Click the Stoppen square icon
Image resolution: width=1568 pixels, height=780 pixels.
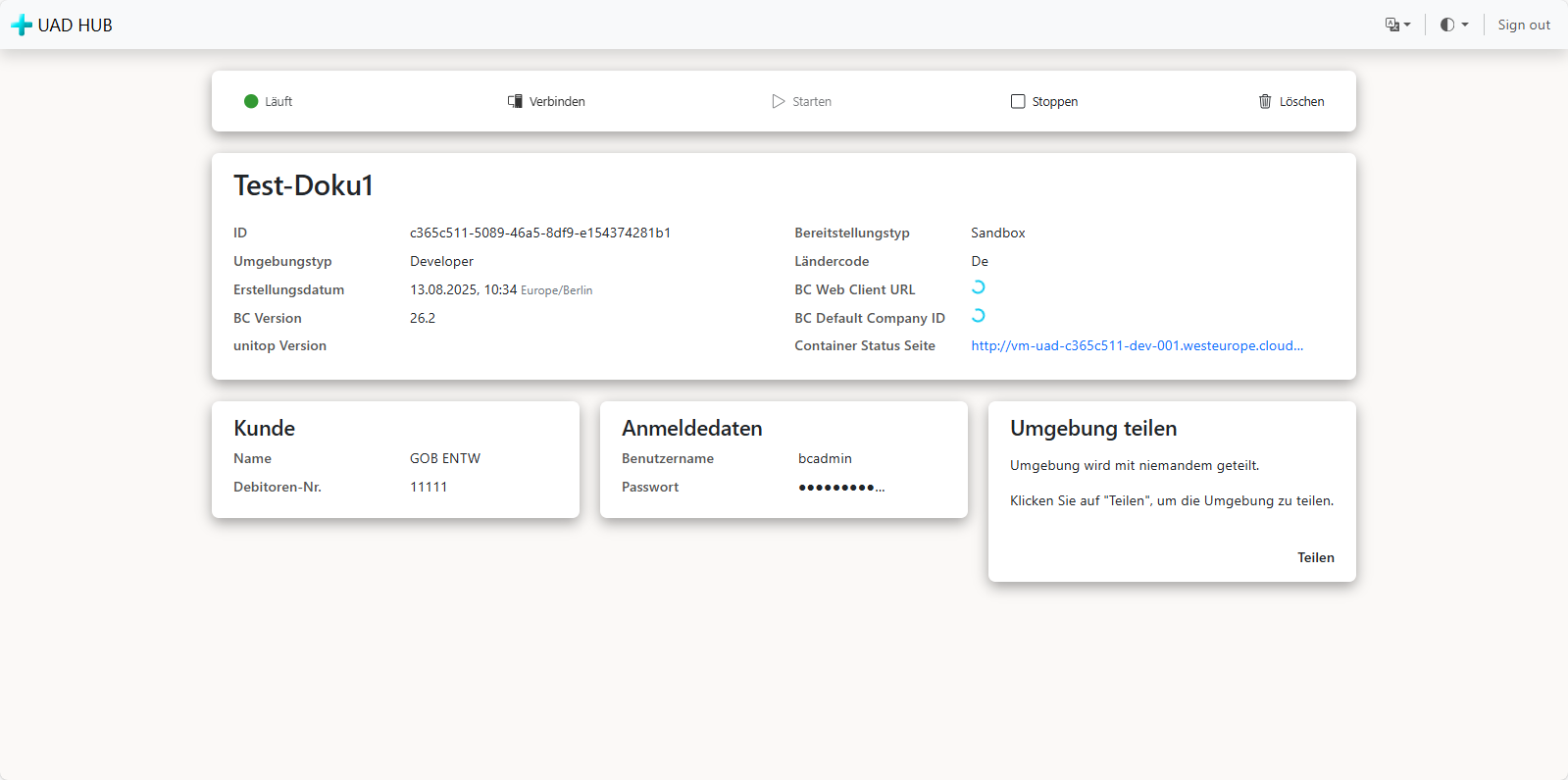[1018, 101]
